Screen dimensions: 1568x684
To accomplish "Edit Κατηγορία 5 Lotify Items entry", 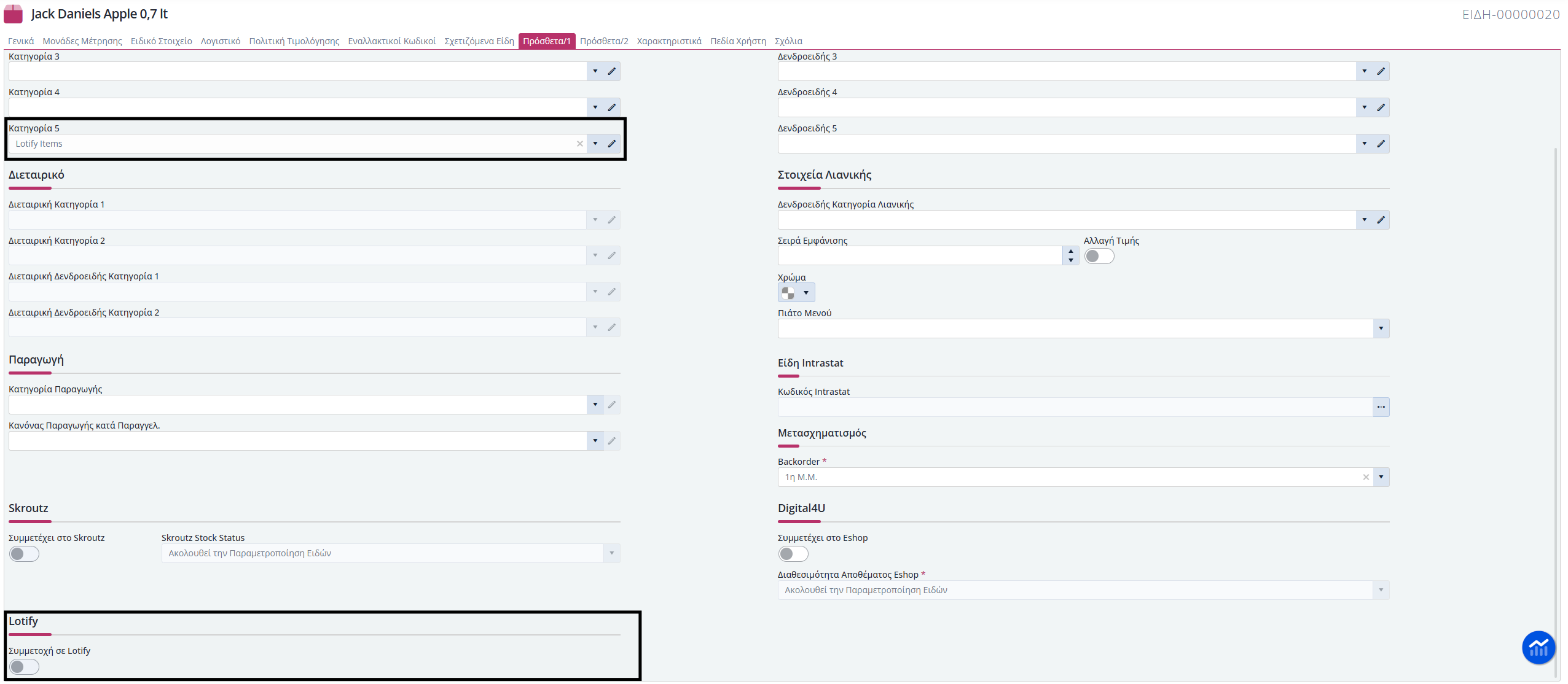I will (612, 144).
